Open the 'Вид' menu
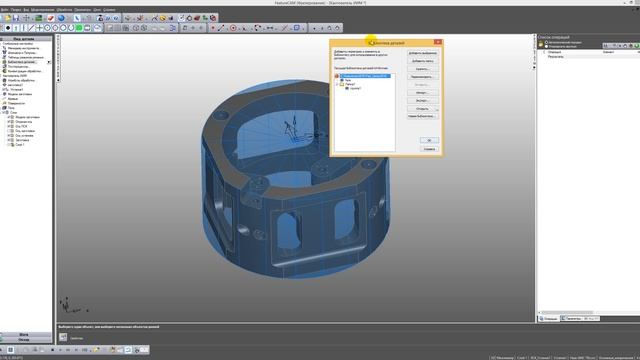 pyautogui.click(x=26, y=9)
